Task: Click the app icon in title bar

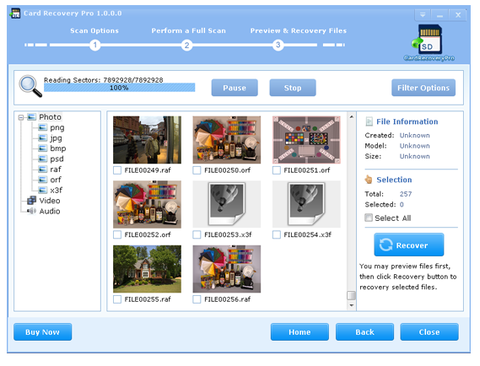Action: 15,13
